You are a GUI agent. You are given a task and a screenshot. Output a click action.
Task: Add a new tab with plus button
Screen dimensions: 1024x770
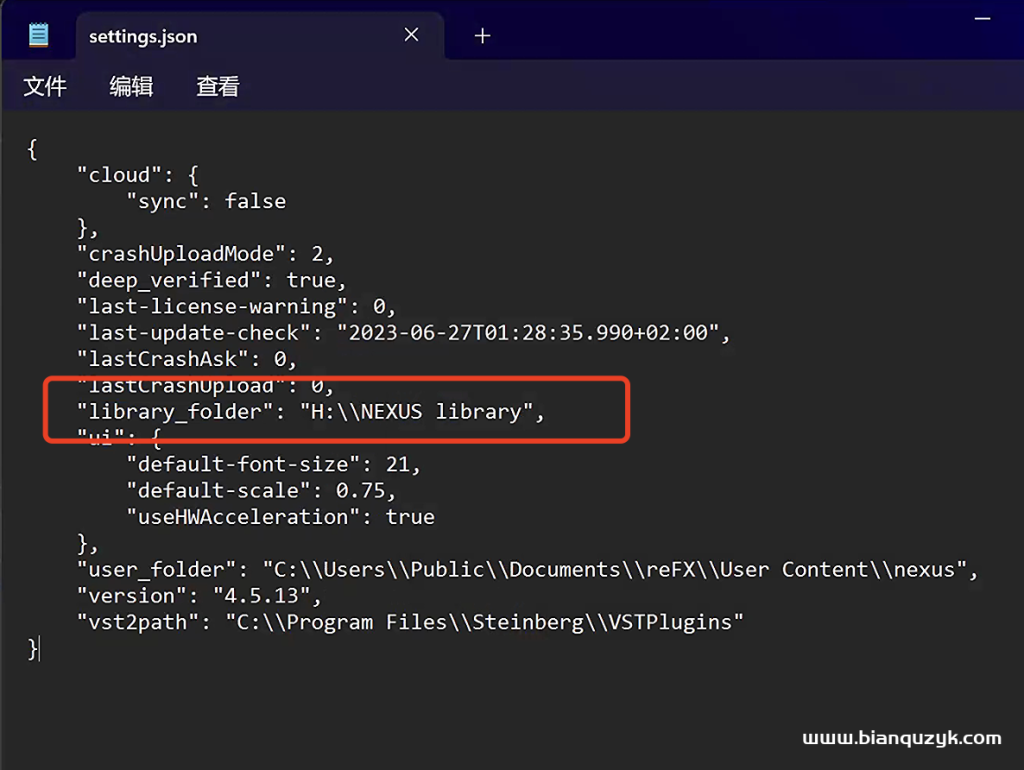pos(483,36)
